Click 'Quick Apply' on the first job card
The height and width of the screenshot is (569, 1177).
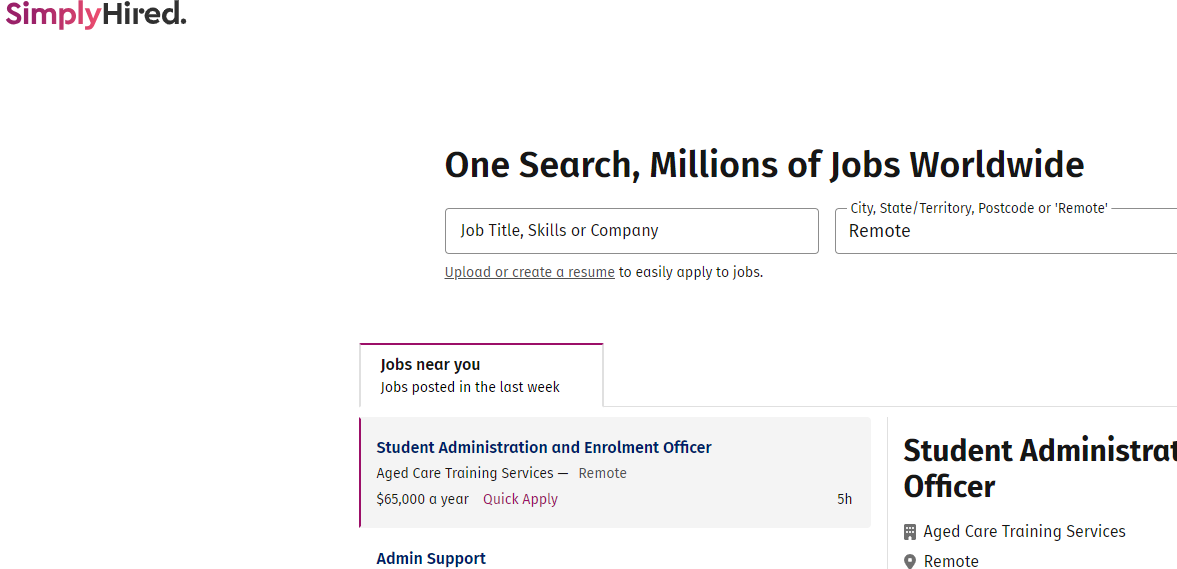(x=520, y=499)
